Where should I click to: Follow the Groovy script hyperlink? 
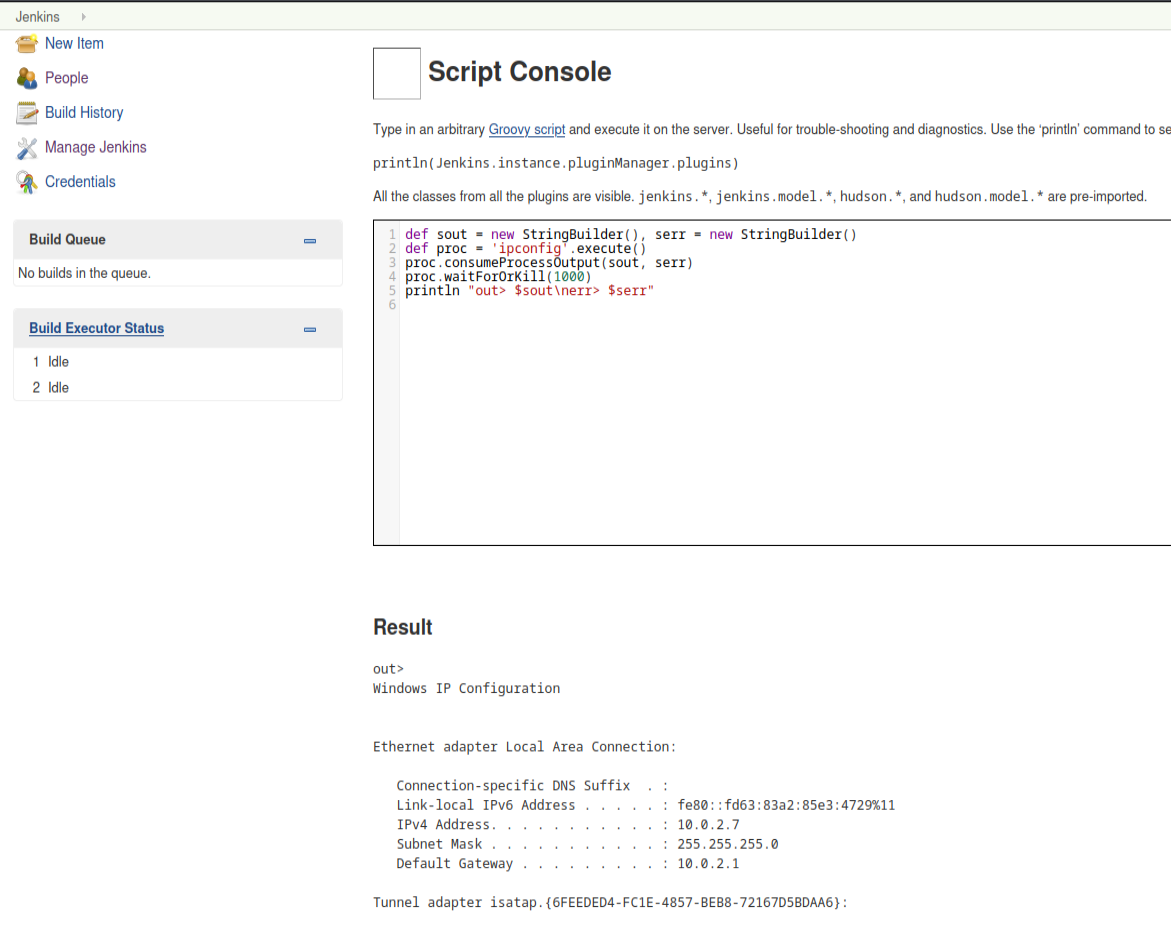(x=527, y=129)
